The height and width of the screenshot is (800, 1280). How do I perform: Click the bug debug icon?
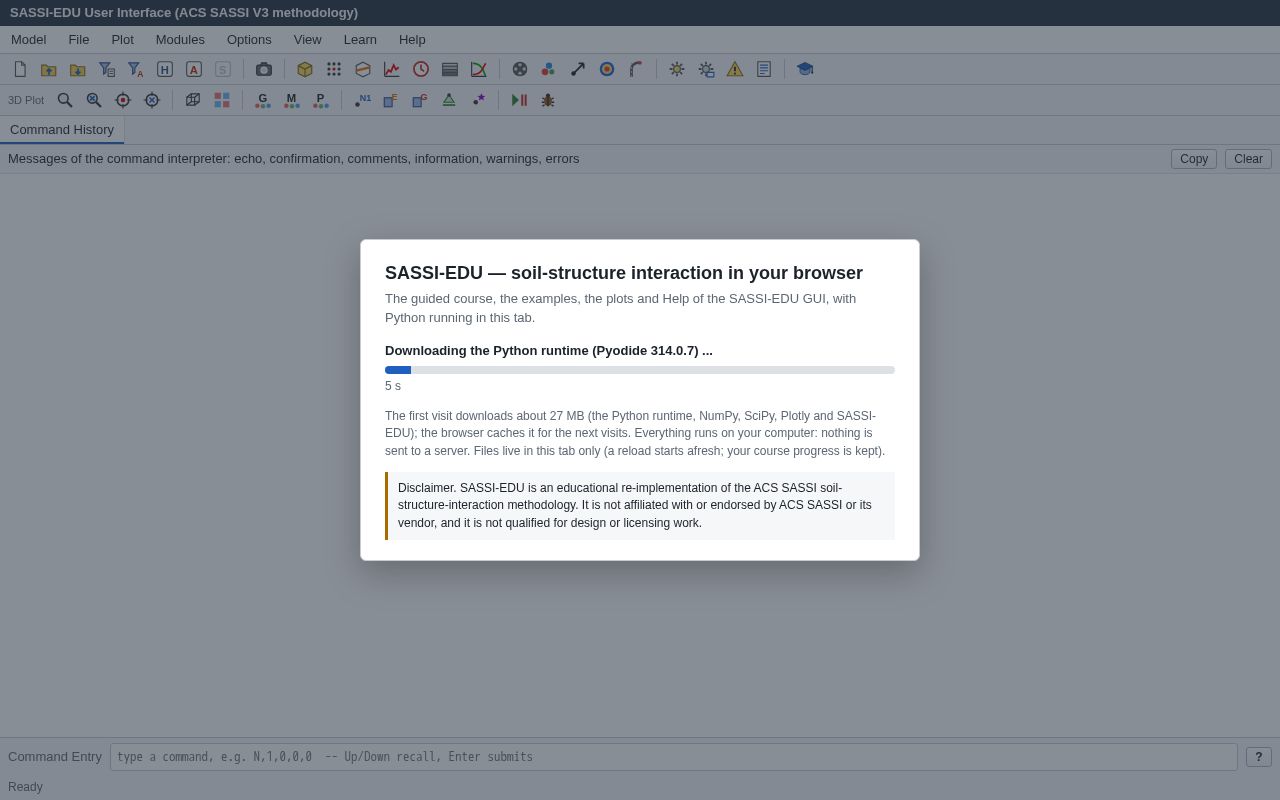tap(548, 100)
